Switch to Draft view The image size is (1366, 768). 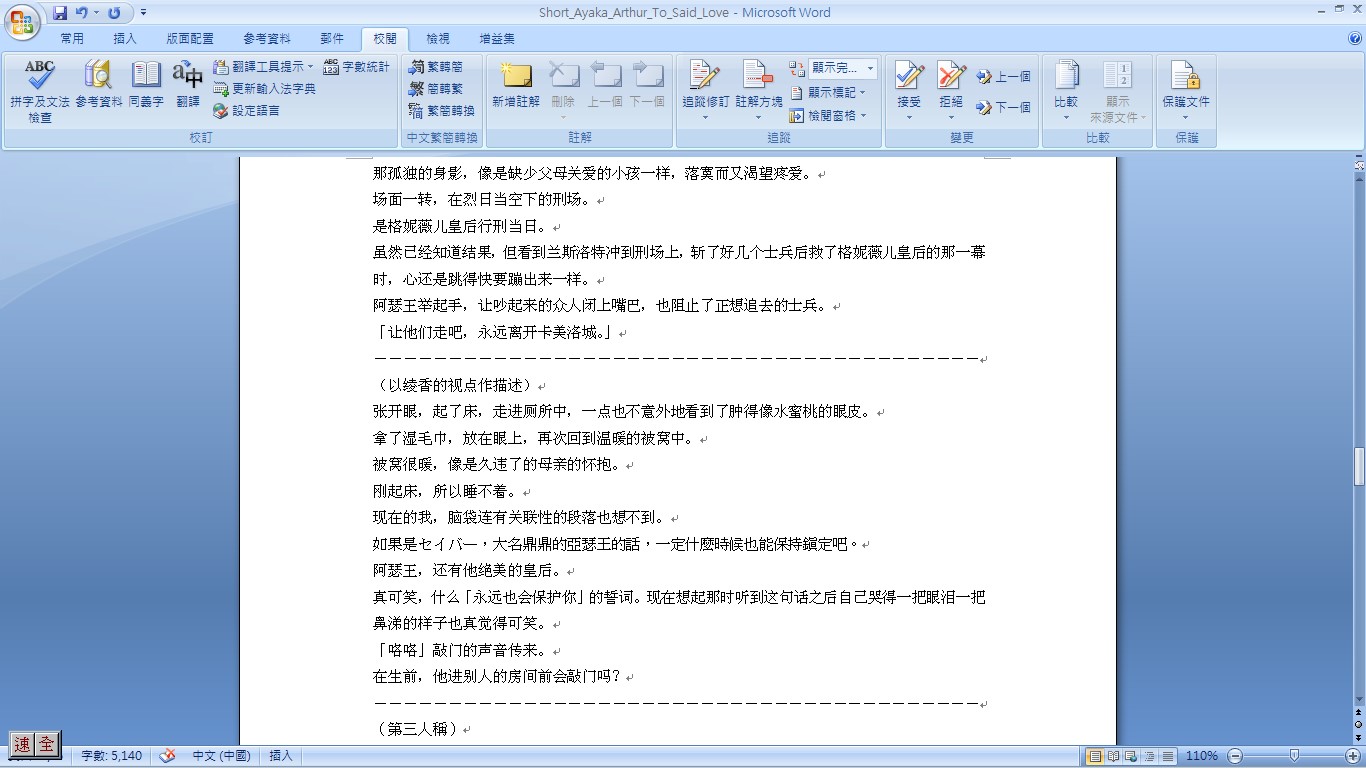[1166, 756]
